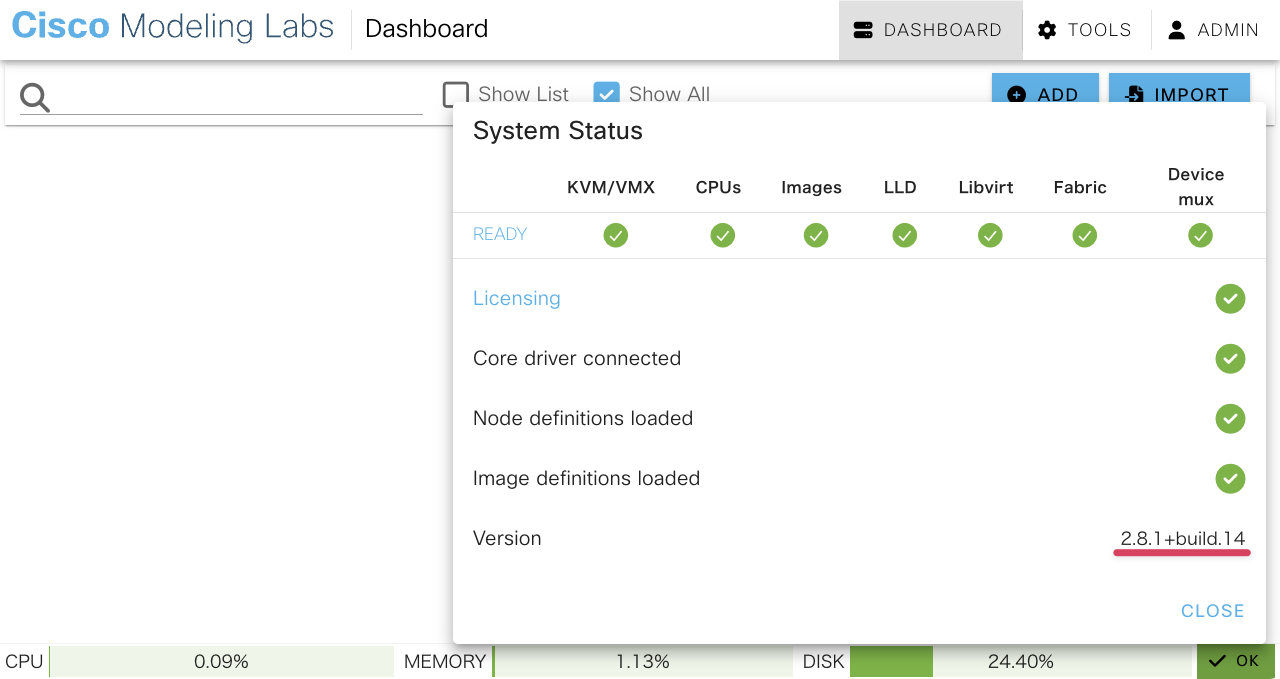Click the CPU usage bar
The width and height of the screenshot is (1280, 679).
[221, 661]
